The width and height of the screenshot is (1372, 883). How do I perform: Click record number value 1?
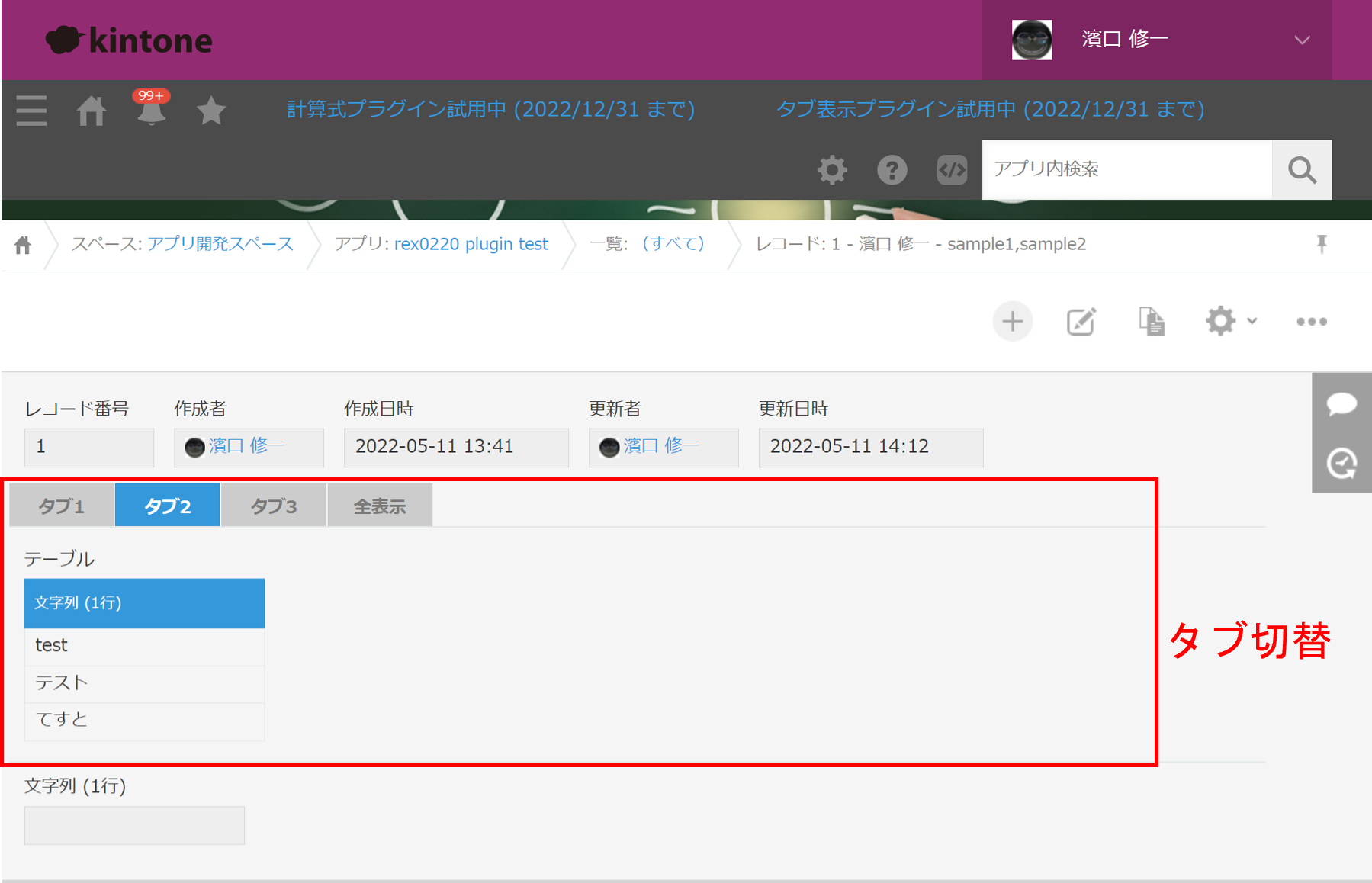[89, 448]
